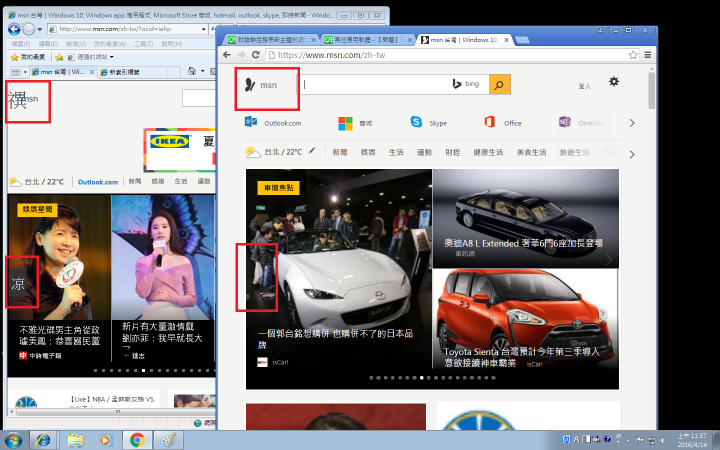Screen dimensions: 720x450
Task: Open the 我的最愛(A) menu in Internet Explorer
Action: click(110, 44)
